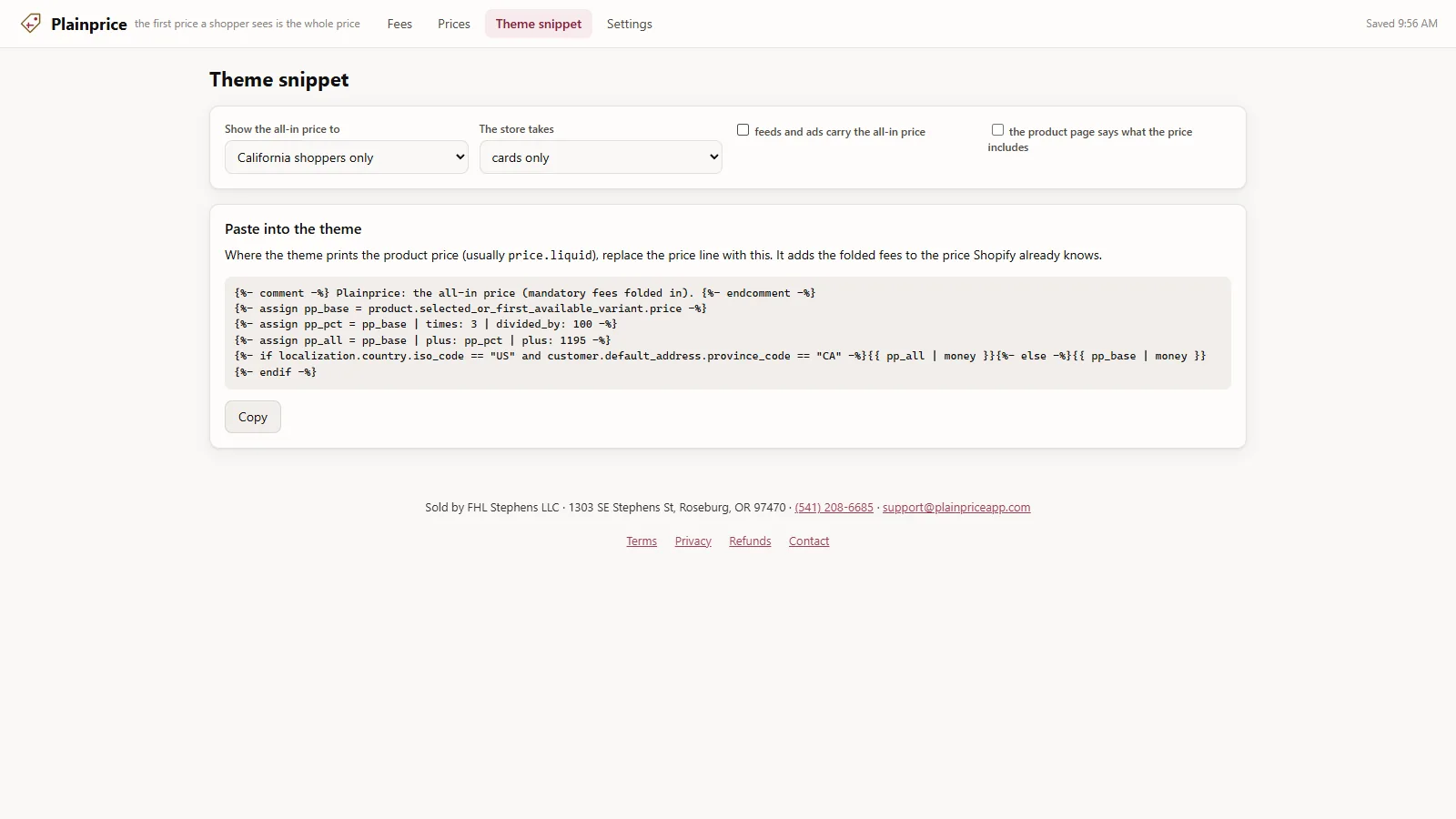Enable "feeds and ads carry the all-in price"
The image size is (1456, 819).
[743, 130]
